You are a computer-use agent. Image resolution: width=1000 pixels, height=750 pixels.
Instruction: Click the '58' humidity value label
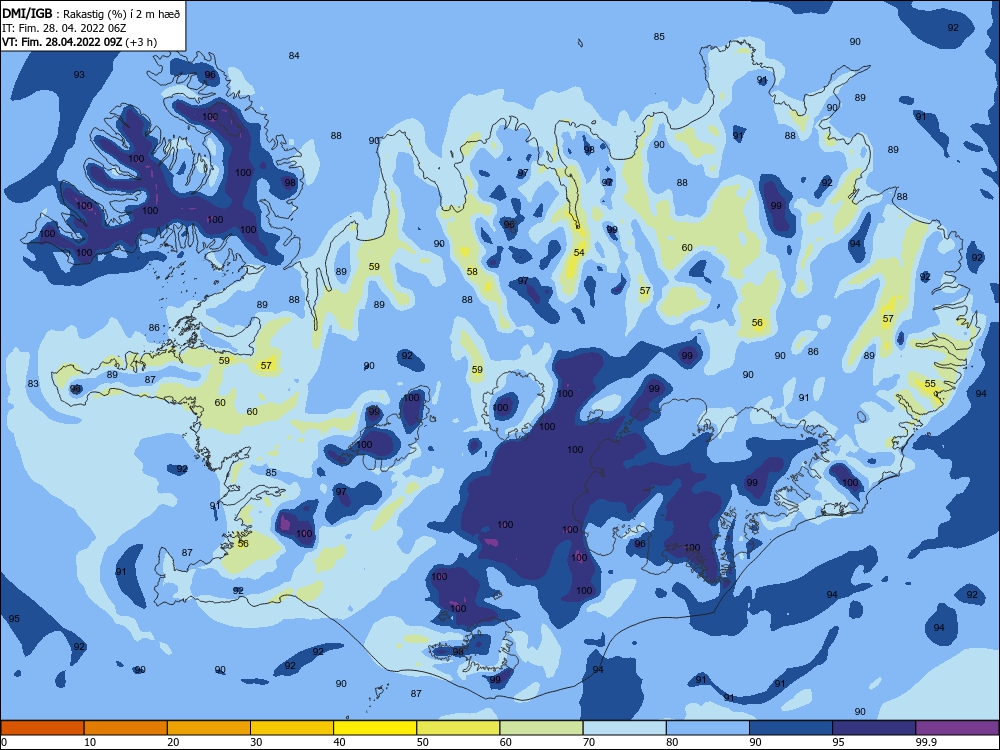472,272
